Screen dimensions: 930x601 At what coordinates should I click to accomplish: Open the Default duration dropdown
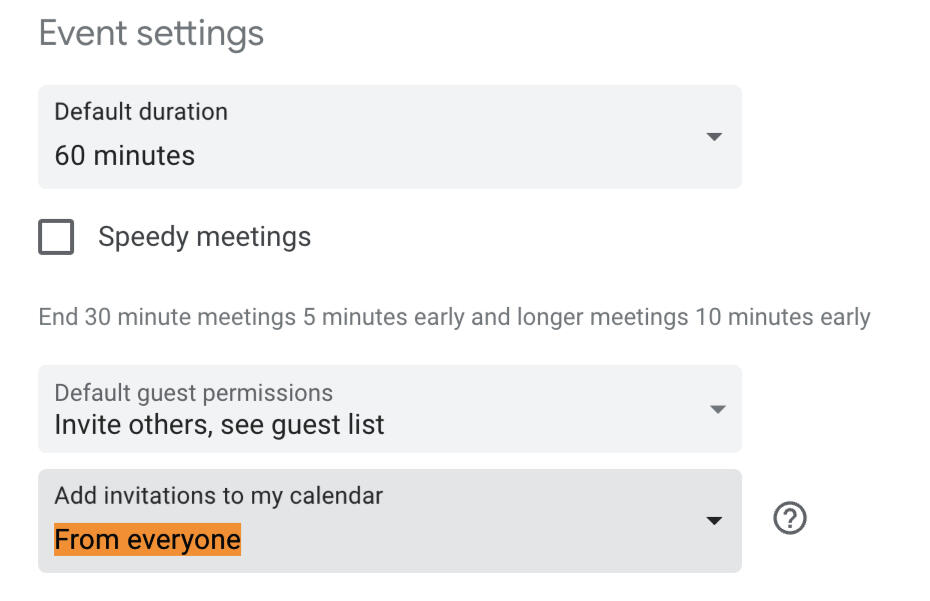pos(389,137)
